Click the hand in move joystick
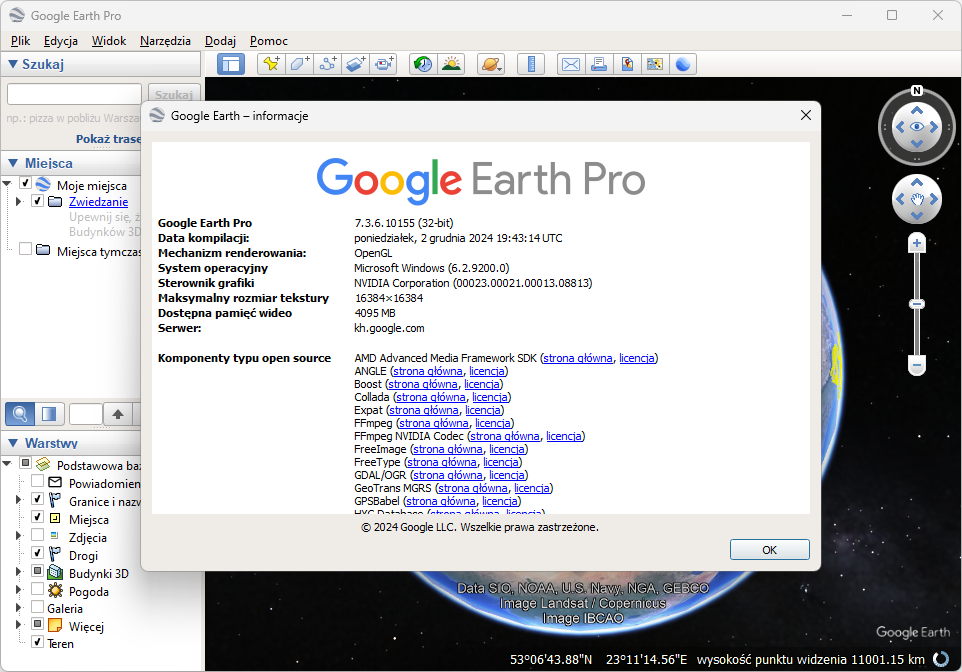The height and width of the screenshot is (672, 962). (917, 199)
